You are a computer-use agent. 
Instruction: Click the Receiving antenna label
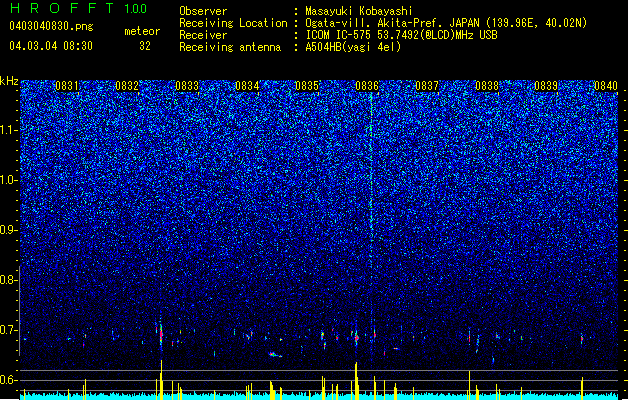point(230,47)
